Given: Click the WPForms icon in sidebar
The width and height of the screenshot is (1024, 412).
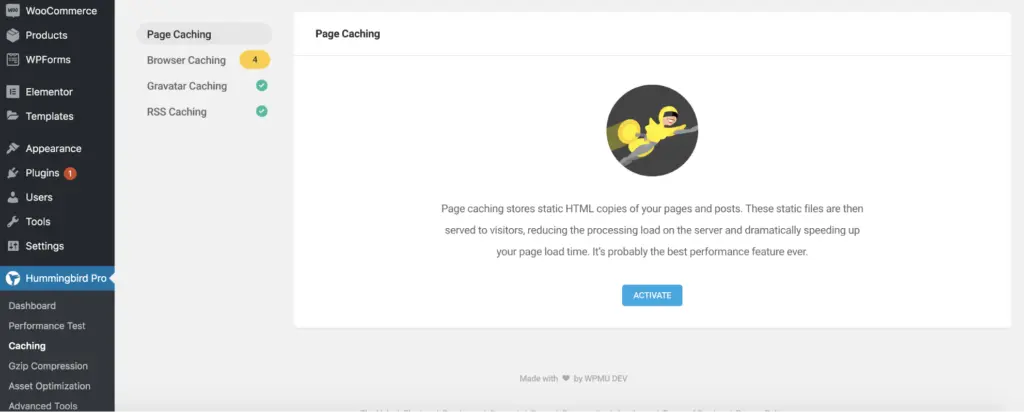Looking at the screenshot, I should [12, 59].
